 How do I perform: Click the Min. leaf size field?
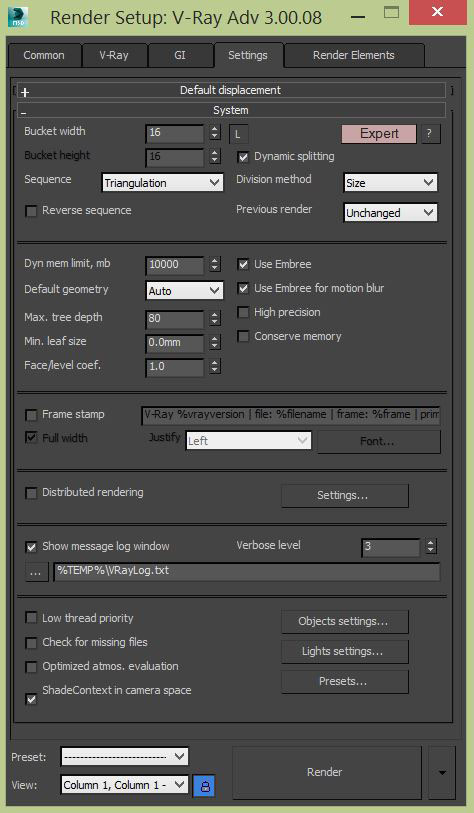click(175, 343)
